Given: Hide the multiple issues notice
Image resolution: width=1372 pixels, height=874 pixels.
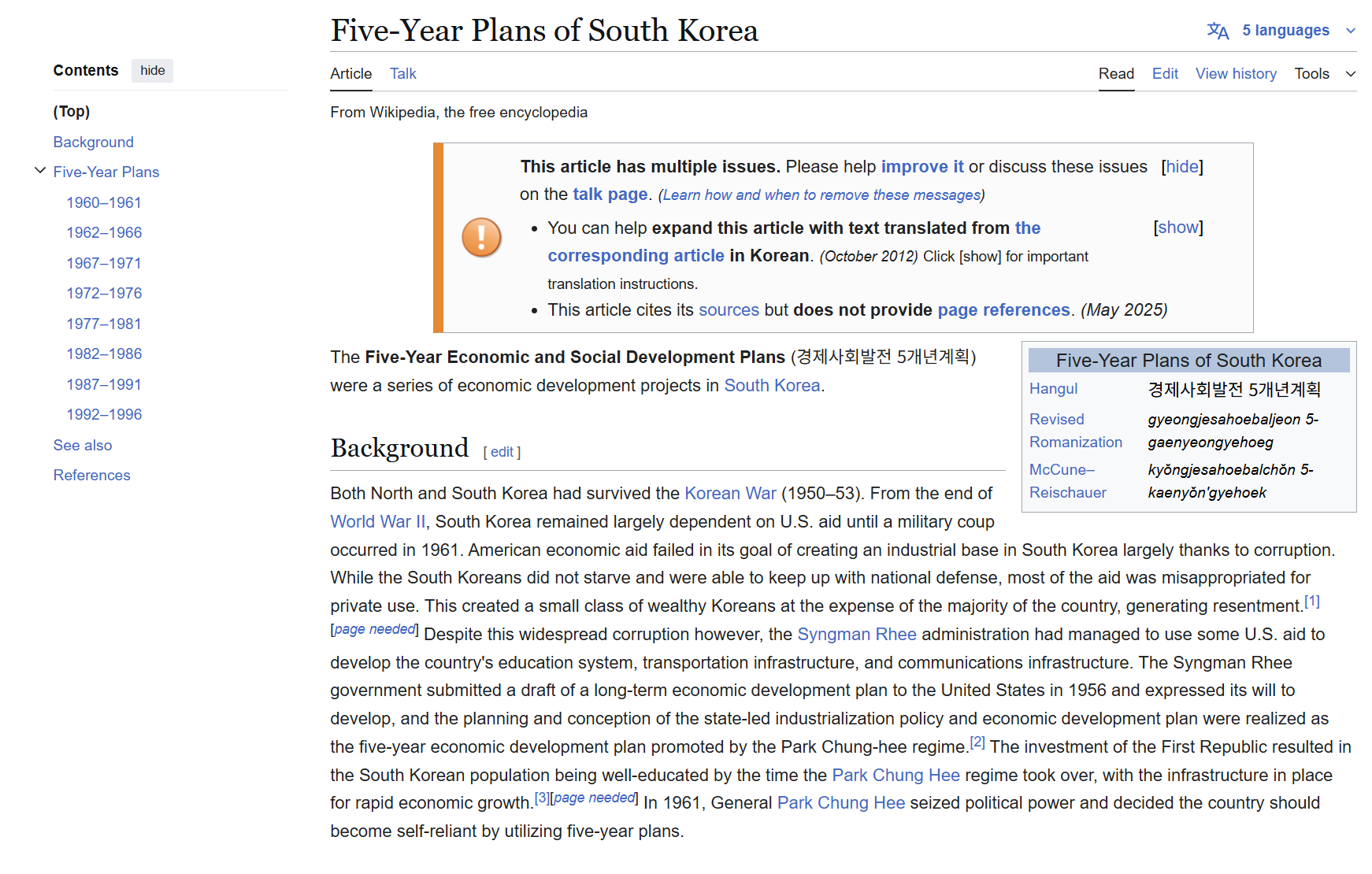Looking at the screenshot, I should pyautogui.click(x=1181, y=167).
